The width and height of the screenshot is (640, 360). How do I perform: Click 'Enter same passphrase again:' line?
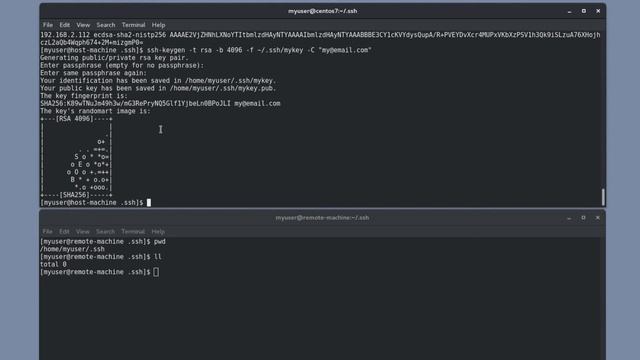pyautogui.click(x=93, y=73)
